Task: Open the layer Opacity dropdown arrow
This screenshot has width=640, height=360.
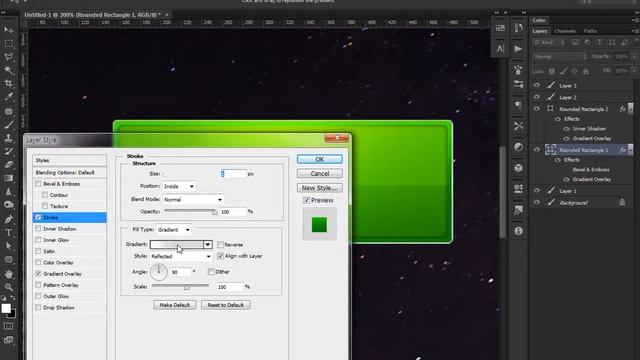Action: tap(634, 57)
